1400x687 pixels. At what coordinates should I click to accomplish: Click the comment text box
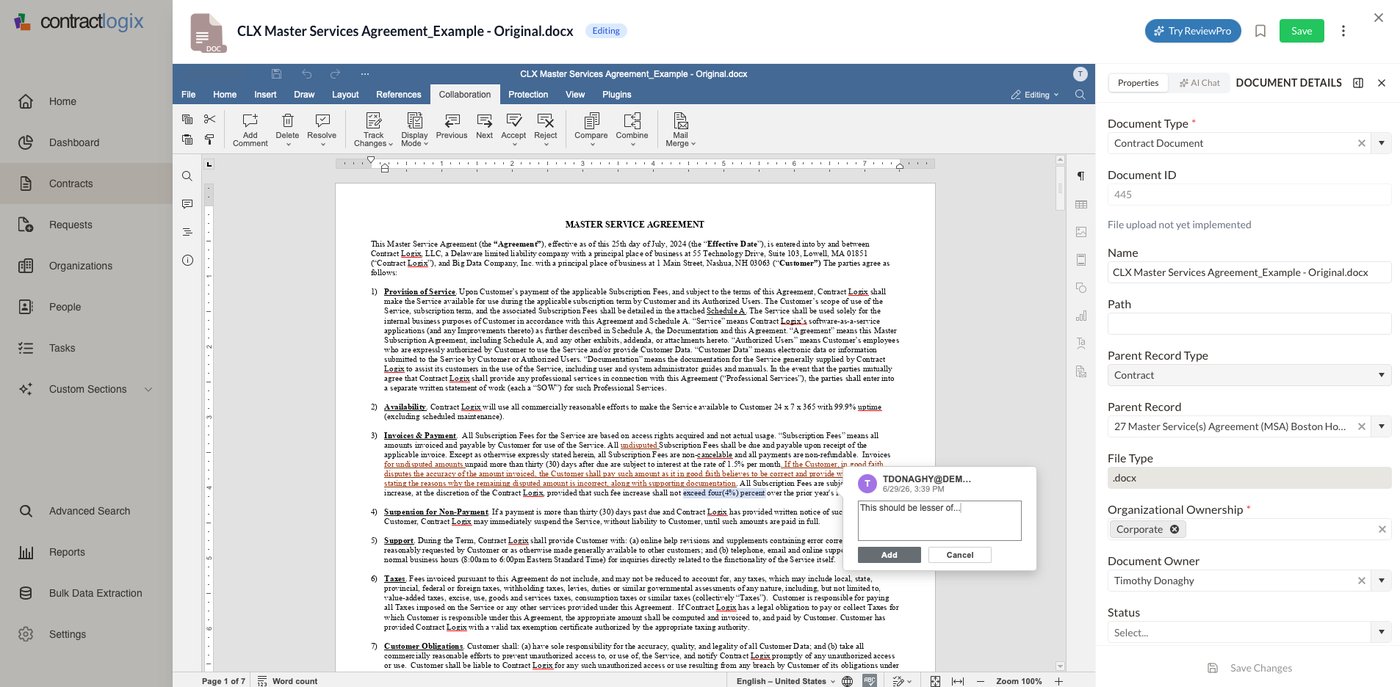click(939, 520)
